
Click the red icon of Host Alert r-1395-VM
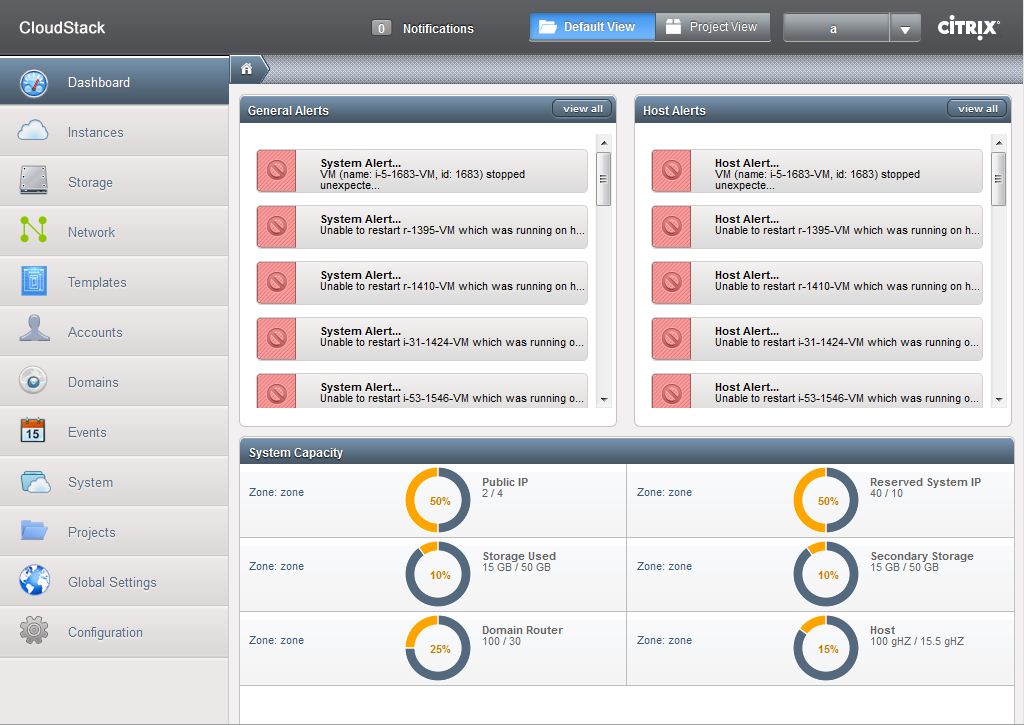(x=671, y=227)
